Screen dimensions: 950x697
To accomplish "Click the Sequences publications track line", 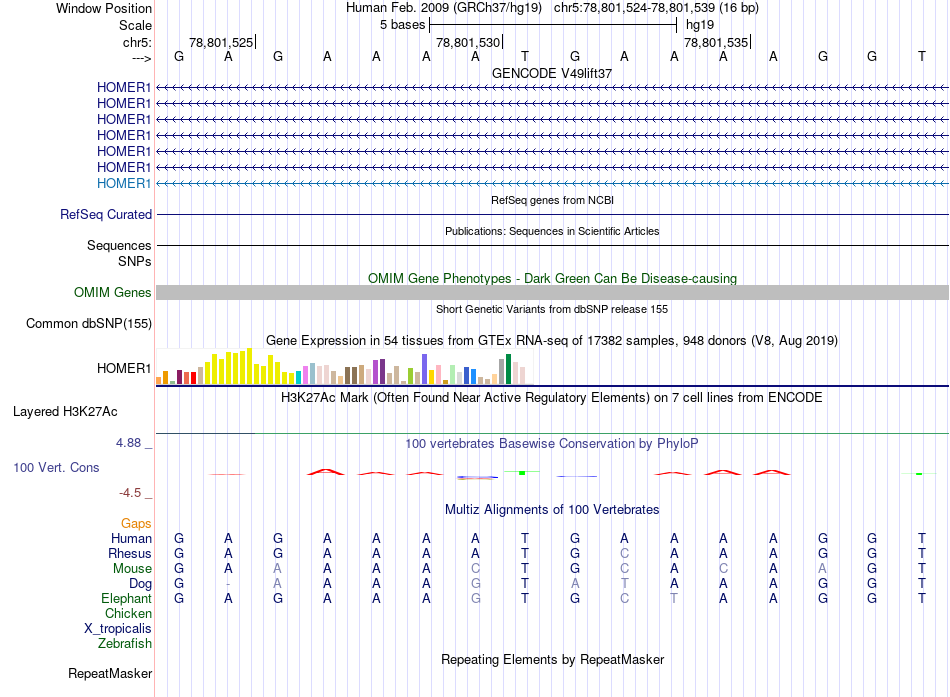I will coord(552,245).
